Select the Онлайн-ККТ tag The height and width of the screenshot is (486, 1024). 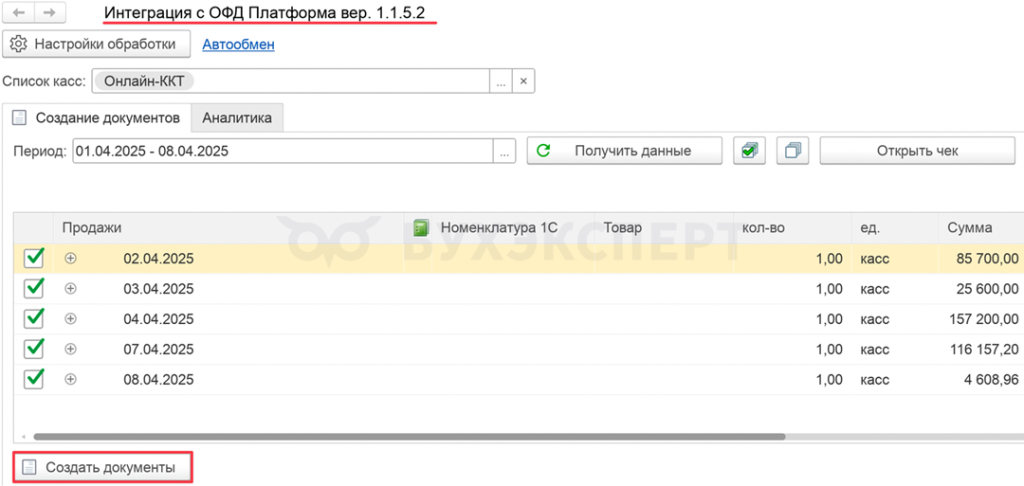[x=144, y=81]
